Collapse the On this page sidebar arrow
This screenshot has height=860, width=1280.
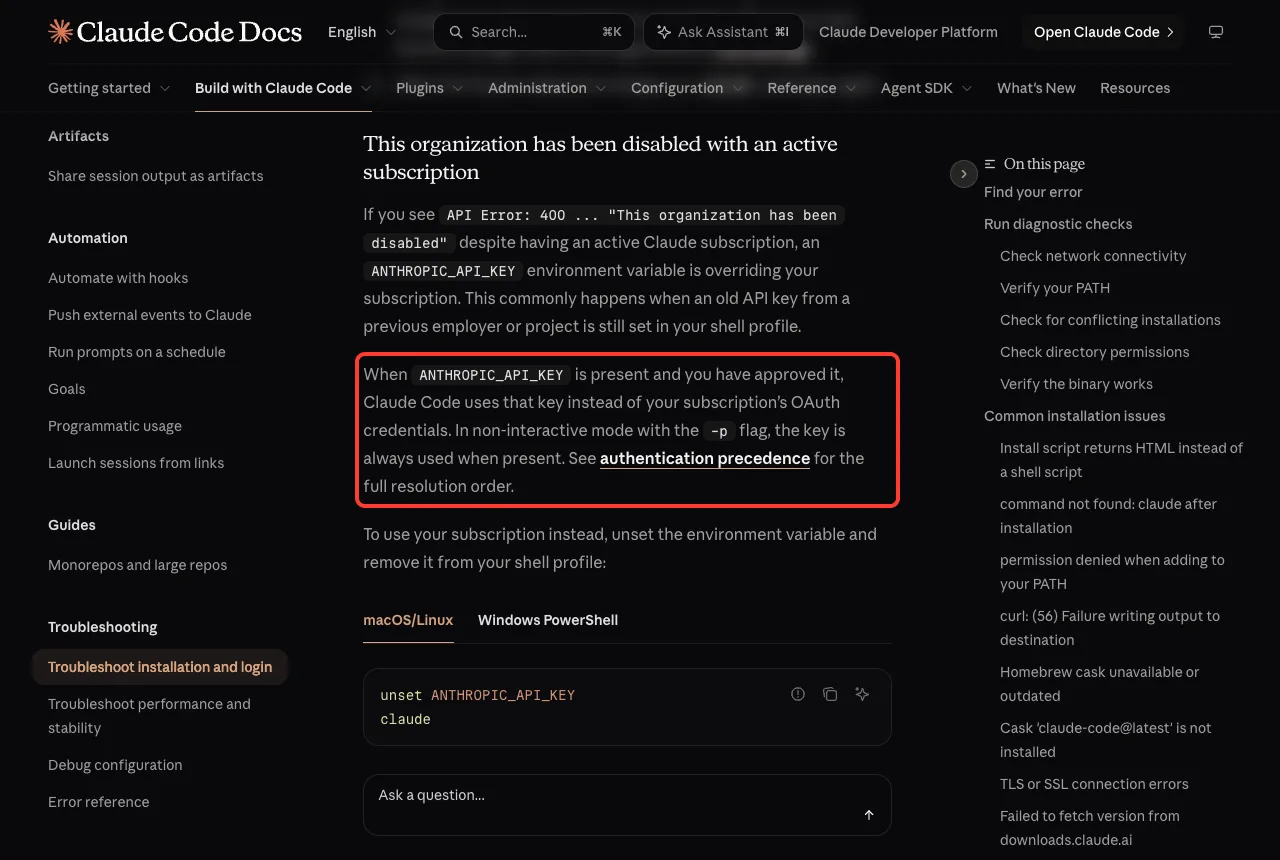click(963, 174)
